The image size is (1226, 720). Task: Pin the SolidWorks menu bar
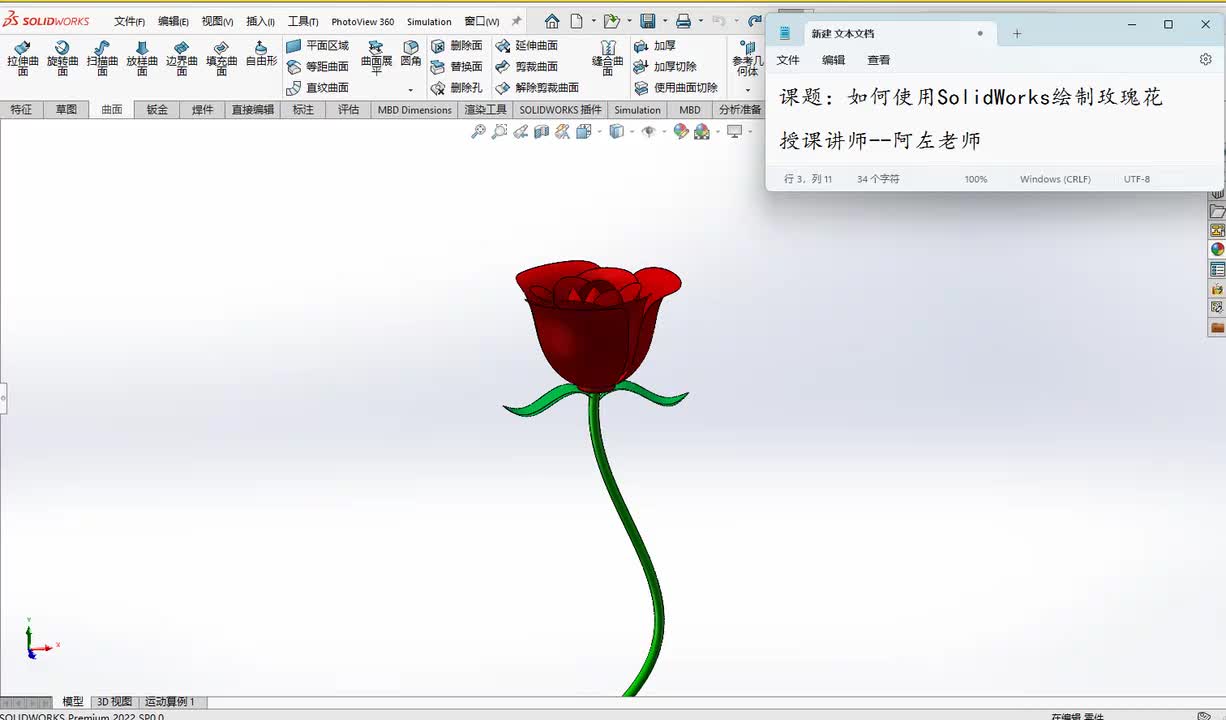coord(517,21)
